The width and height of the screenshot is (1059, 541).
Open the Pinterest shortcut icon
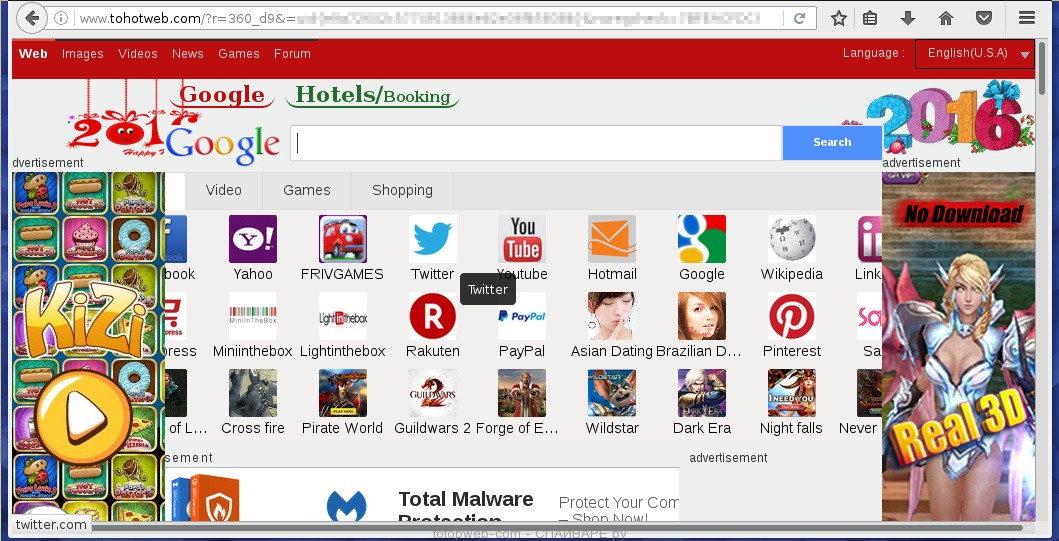tap(791, 316)
